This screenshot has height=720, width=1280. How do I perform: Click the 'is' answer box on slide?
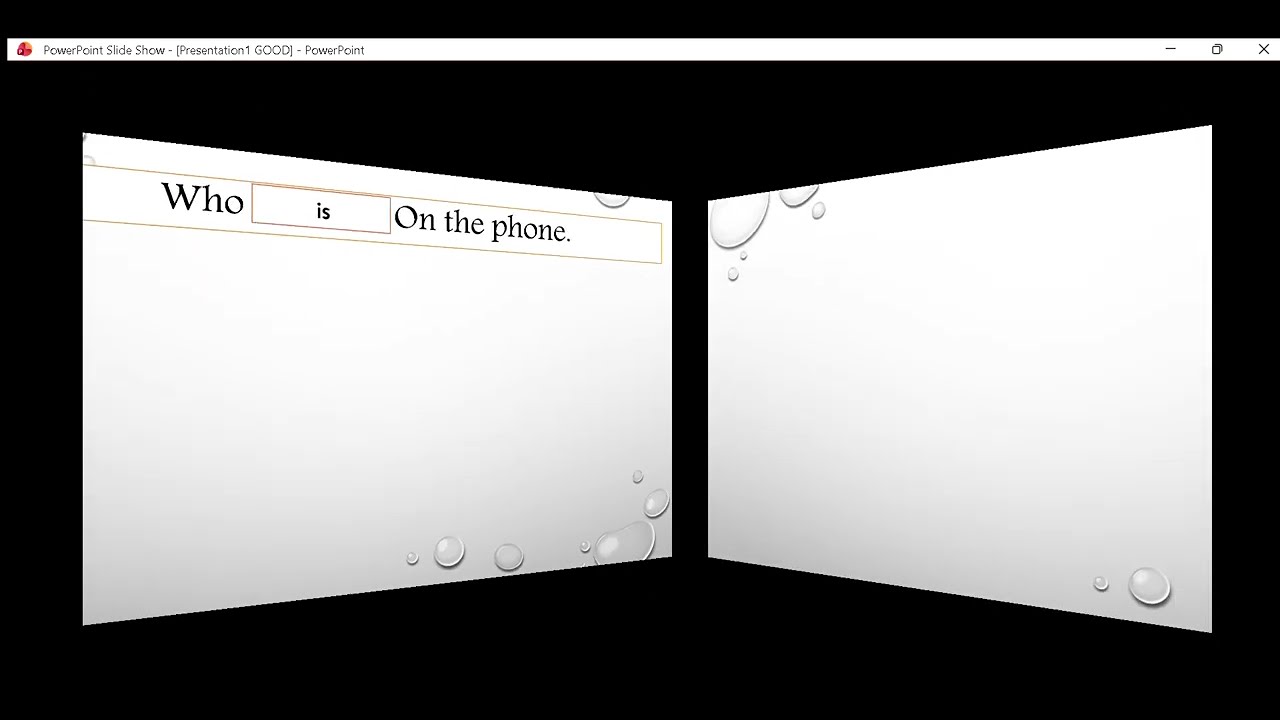(x=321, y=209)
